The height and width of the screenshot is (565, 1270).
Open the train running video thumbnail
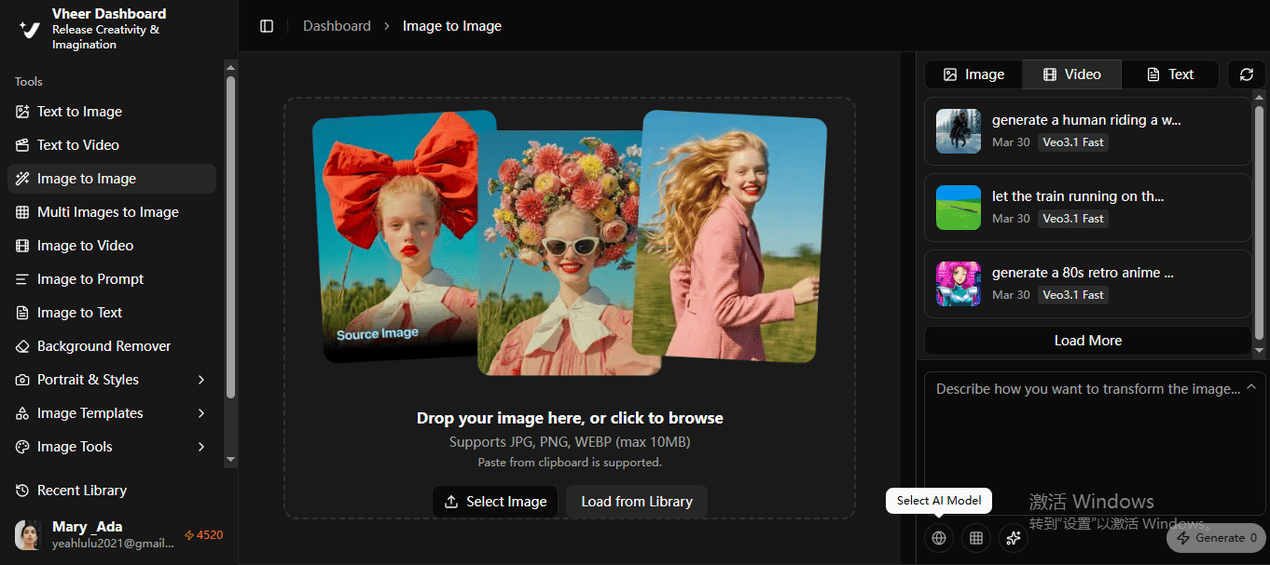tap(958, 207)
